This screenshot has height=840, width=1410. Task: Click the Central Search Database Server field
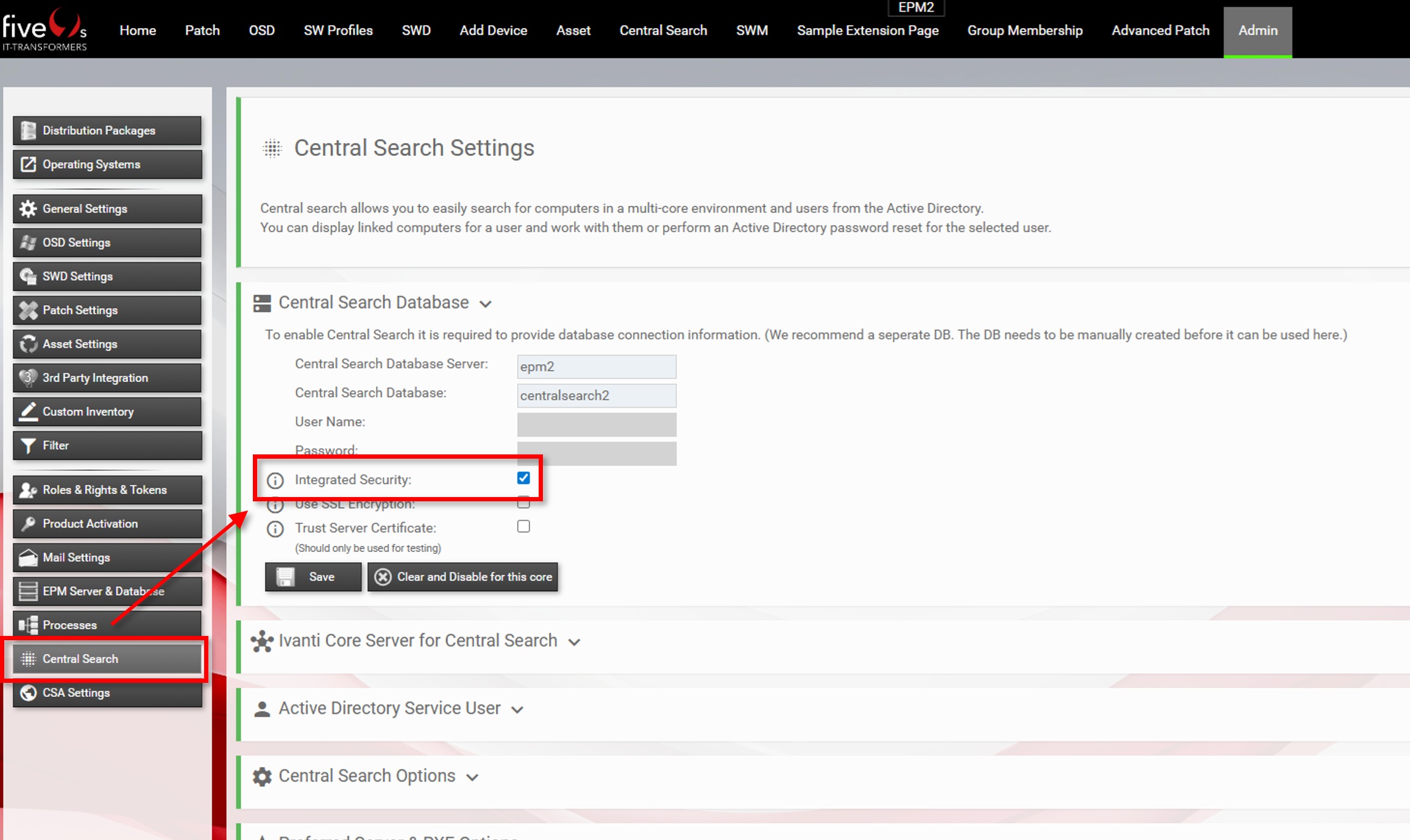click(597, 367)
